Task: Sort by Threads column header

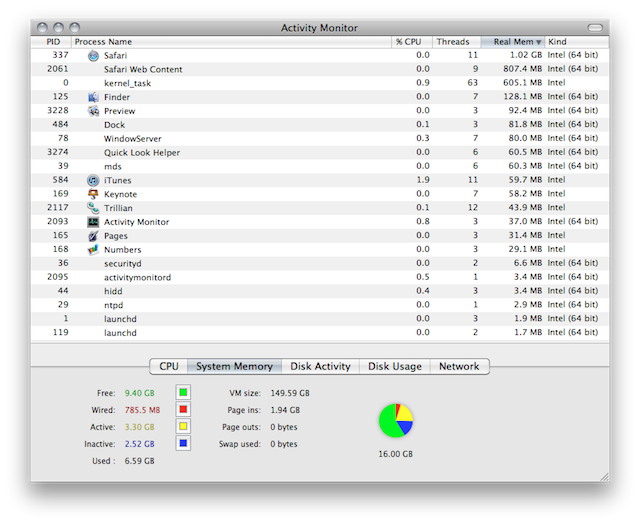Action: click(x=457, y=42)
